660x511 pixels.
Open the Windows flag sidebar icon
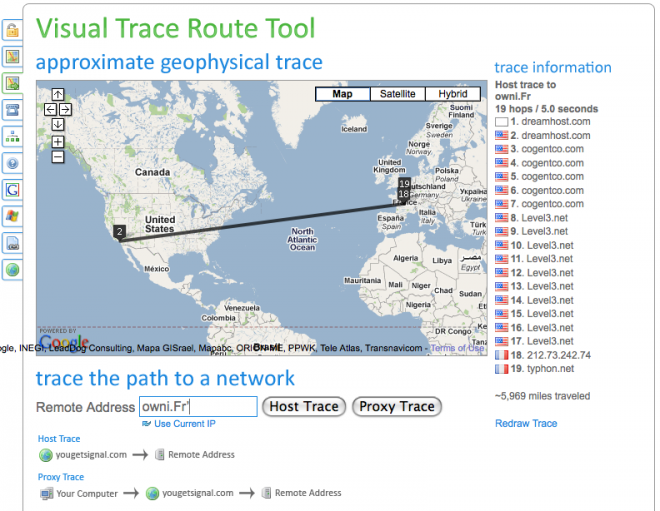click(x=12, y=215)
